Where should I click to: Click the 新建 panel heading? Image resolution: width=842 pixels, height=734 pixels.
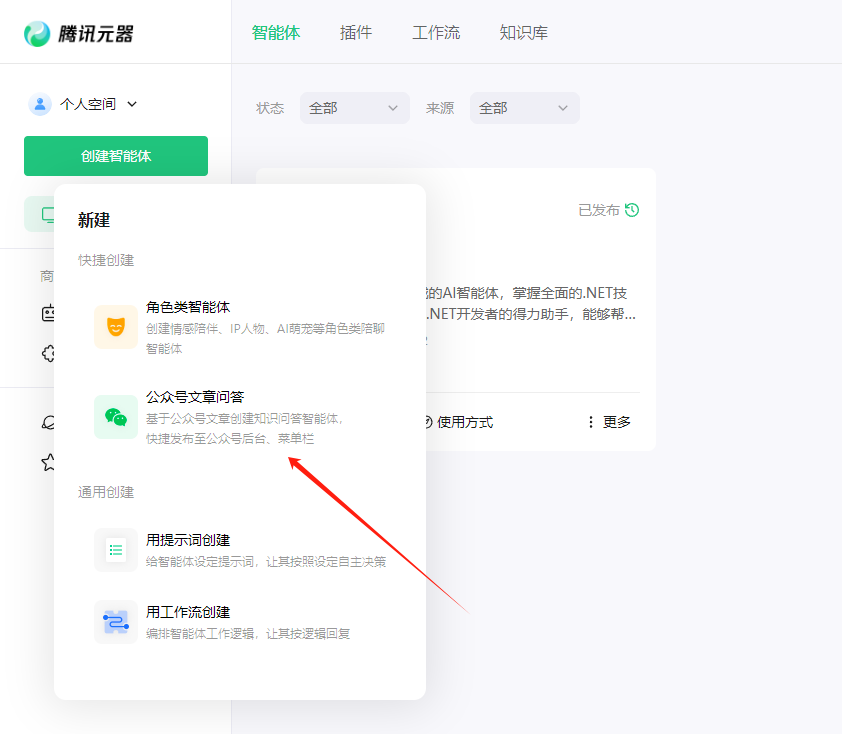tap(94, 220)
